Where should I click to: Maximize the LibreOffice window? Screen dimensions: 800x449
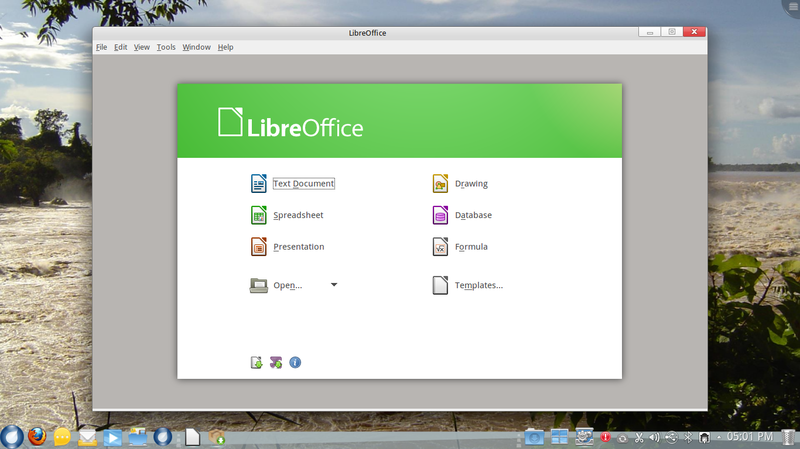(672, 32)
